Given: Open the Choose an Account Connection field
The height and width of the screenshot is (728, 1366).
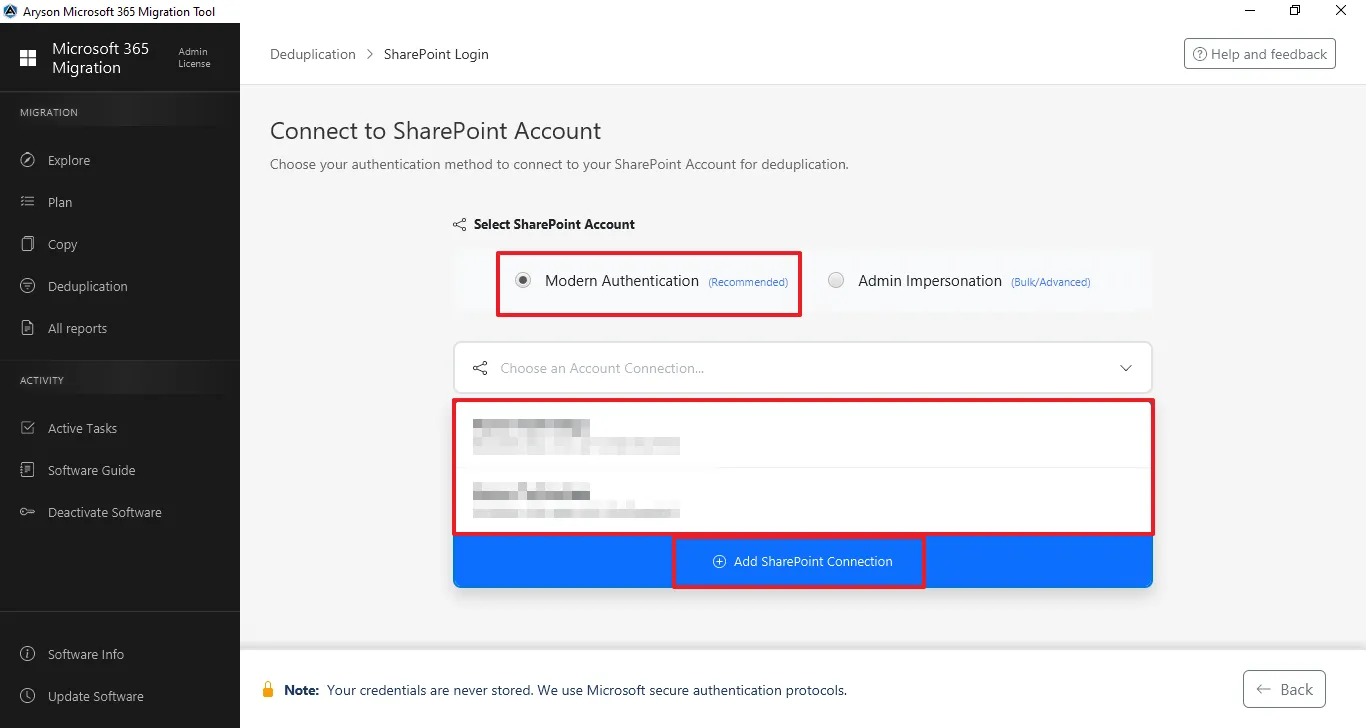Looking at the screenshot, I should 802,368.
